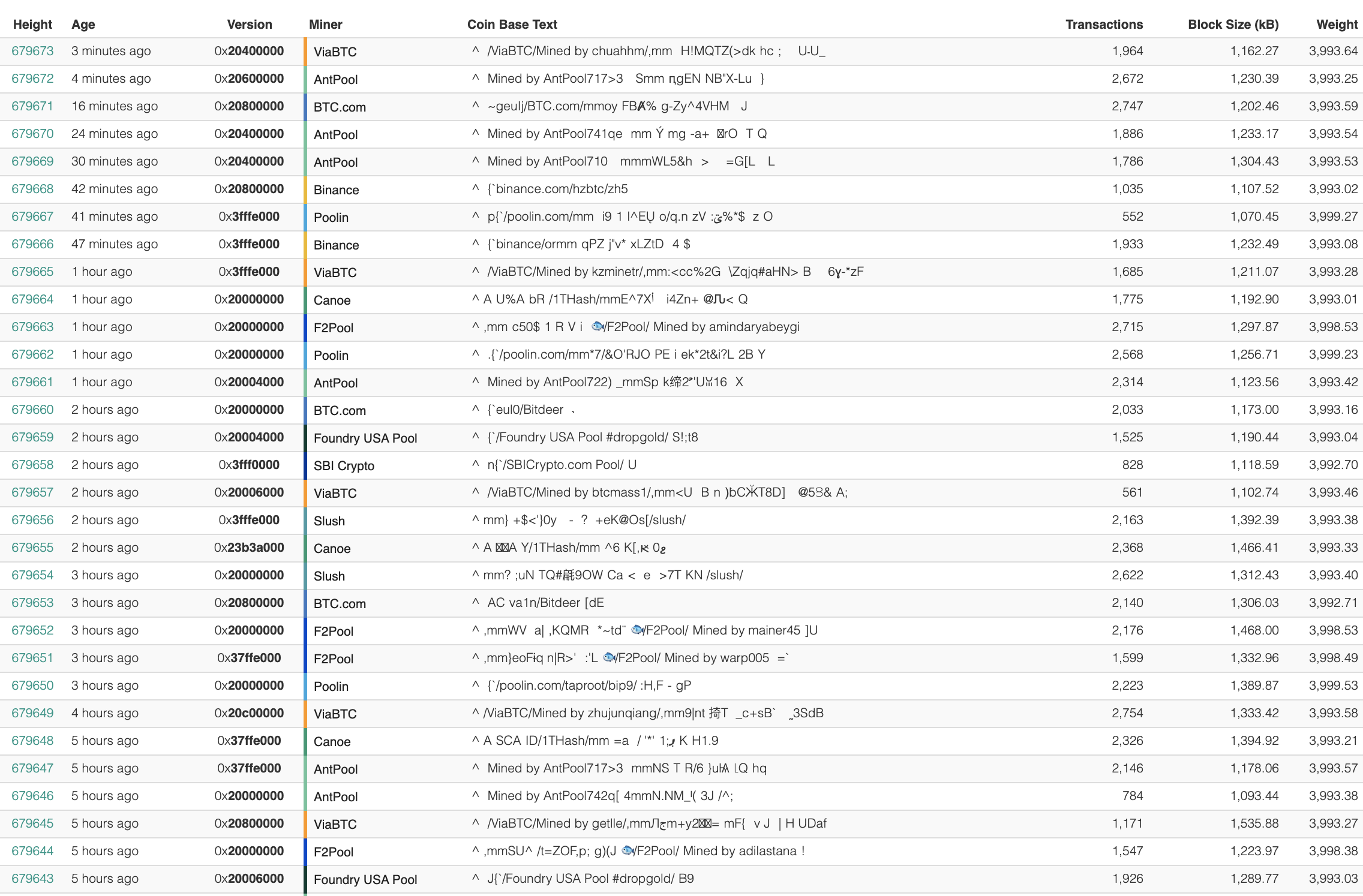Select coinbase text poolin.com/taproot/bip9

[x=582, y=685]
